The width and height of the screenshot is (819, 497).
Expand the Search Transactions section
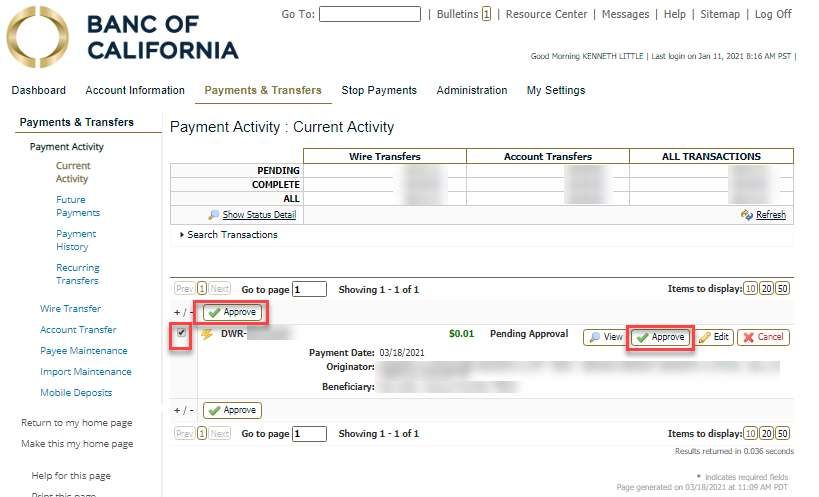click(x=228, y=235)
